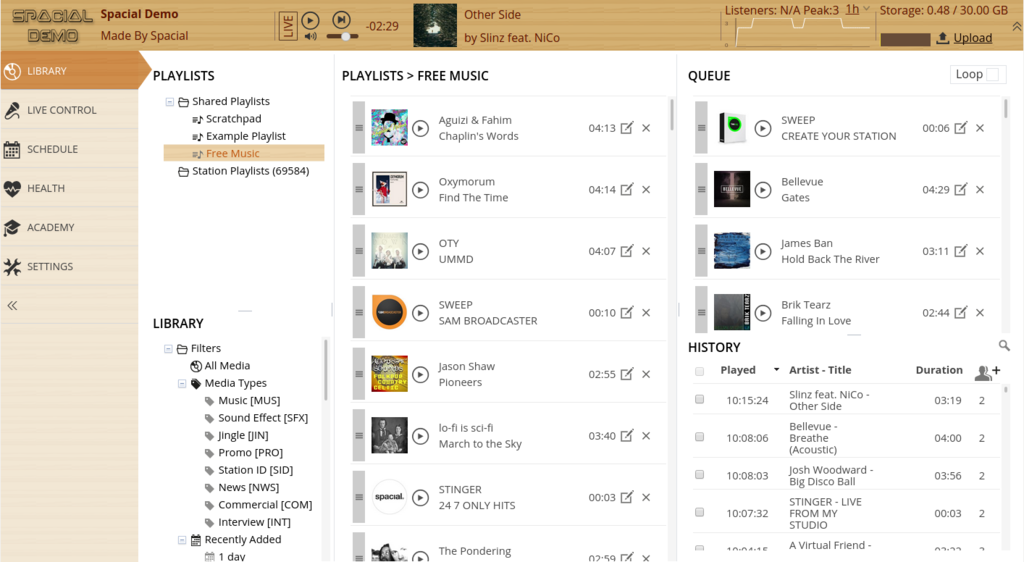
Task: Click Jason Shaw album art thumbnail
Action: 389,374
